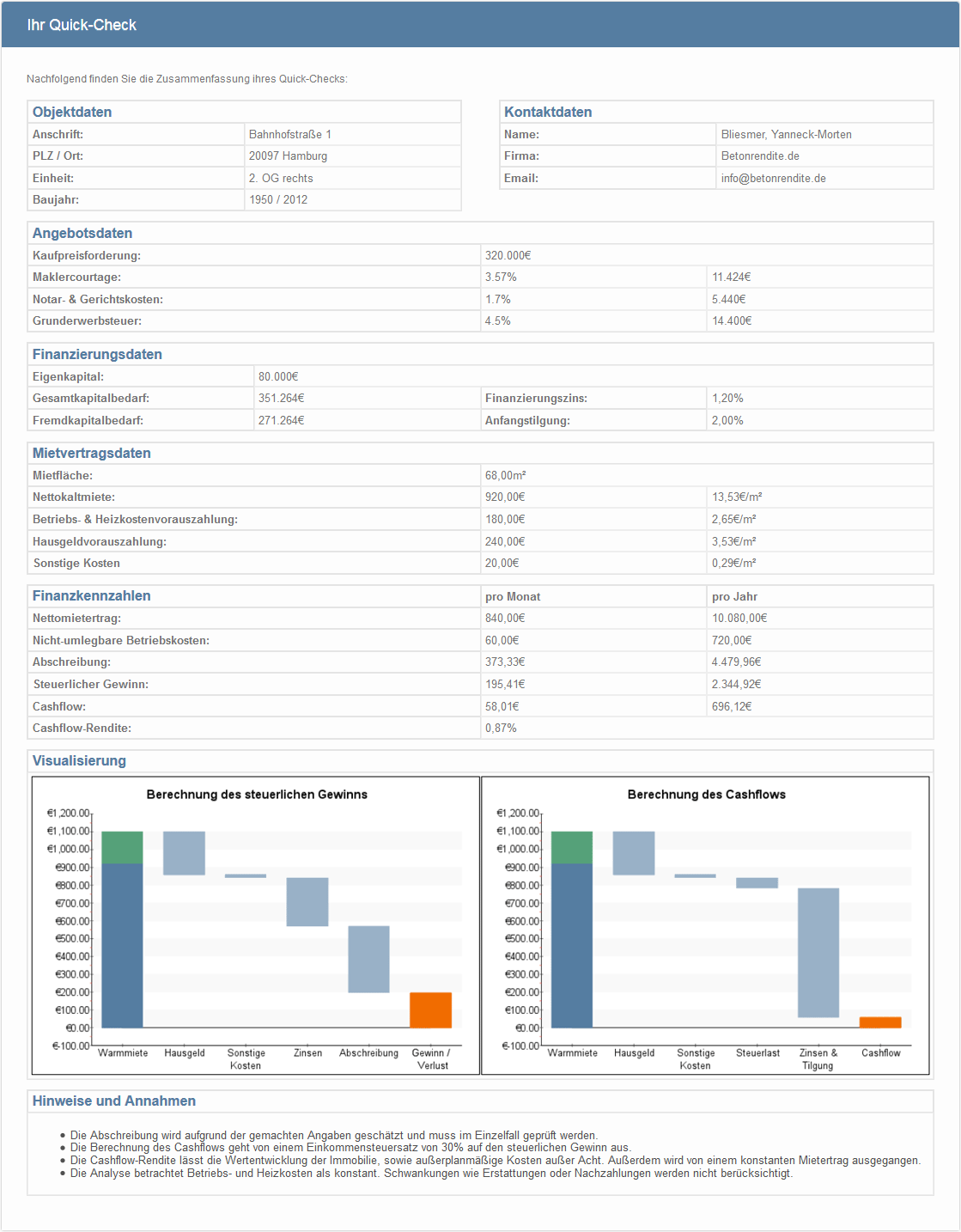Select the Kontaktdaten section heading

click(548, 113)
